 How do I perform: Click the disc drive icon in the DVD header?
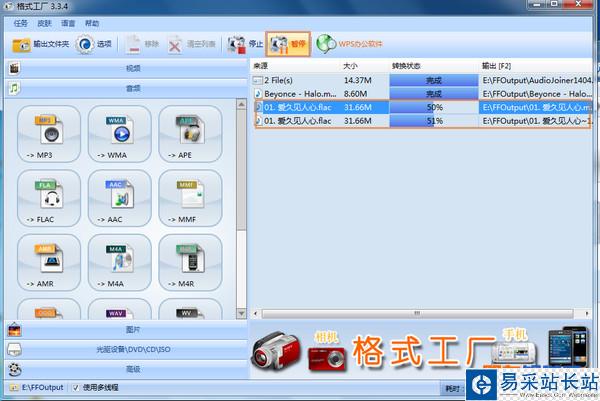click(15, 349)
